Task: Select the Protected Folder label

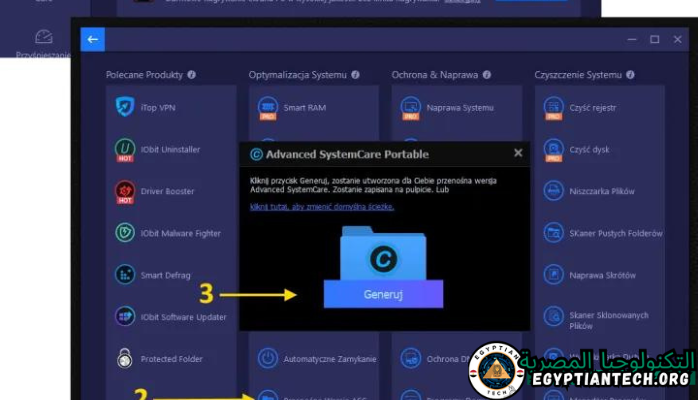Action: 171,359
